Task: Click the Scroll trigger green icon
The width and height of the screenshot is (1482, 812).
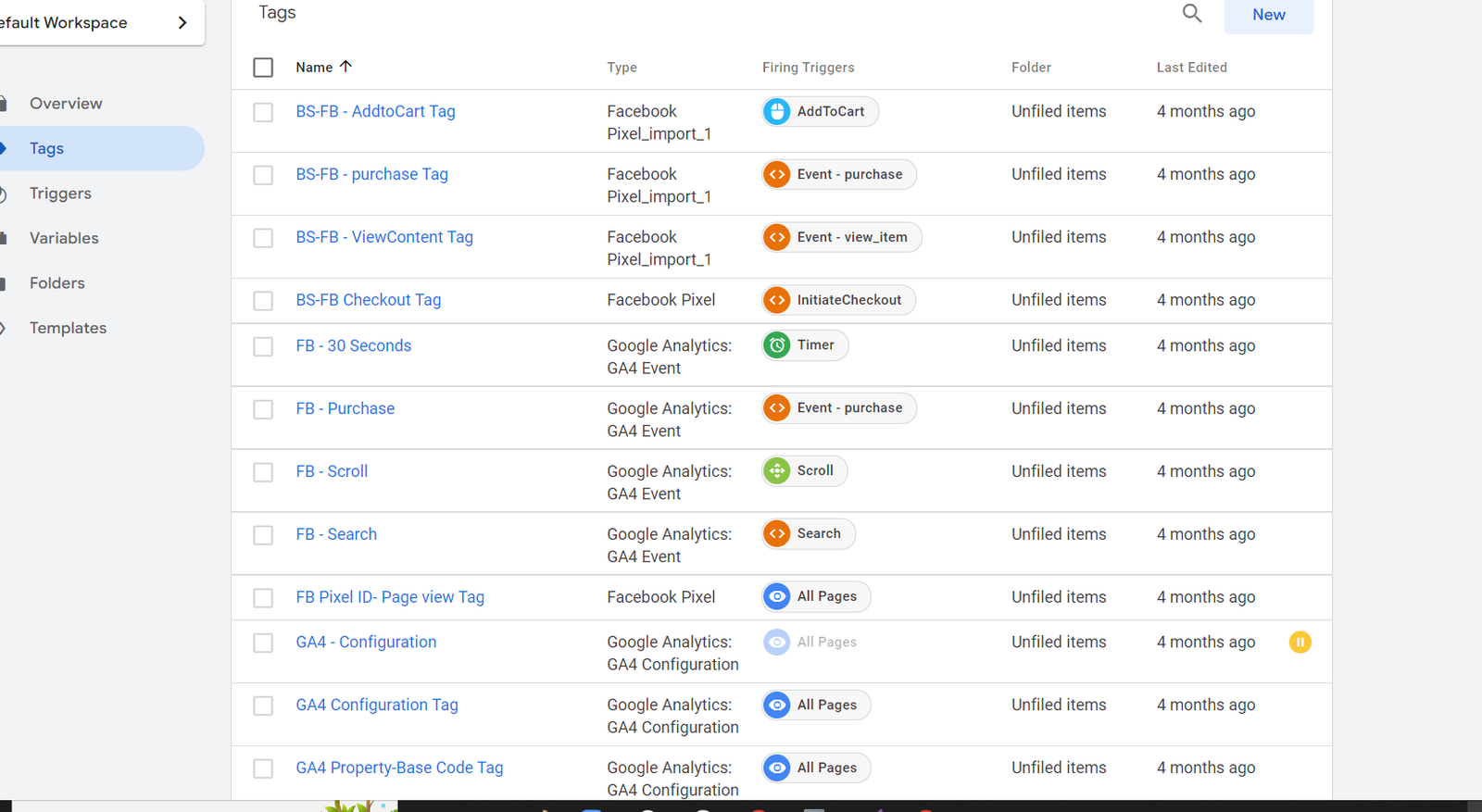Action: point(777,471)
